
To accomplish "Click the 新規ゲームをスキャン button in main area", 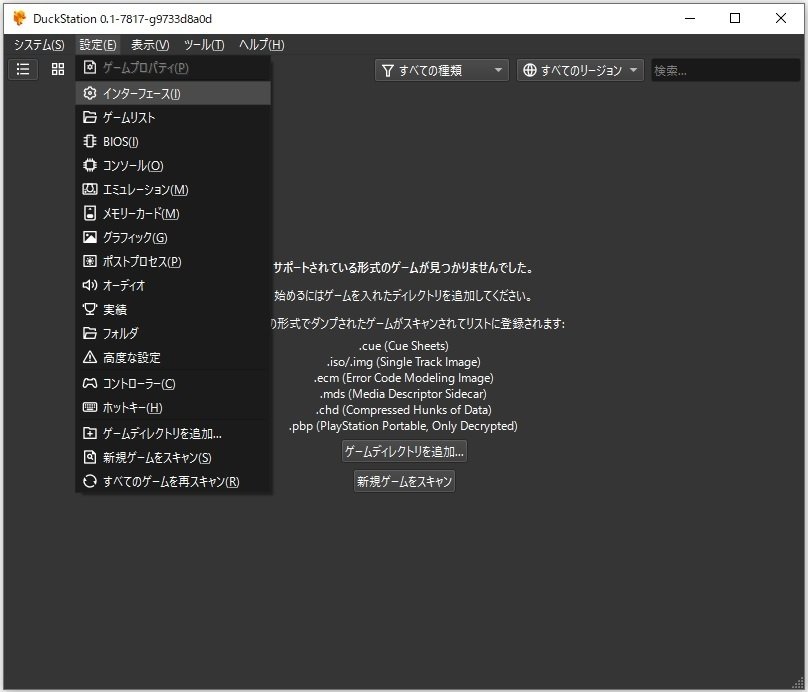I will coord(404,481).
